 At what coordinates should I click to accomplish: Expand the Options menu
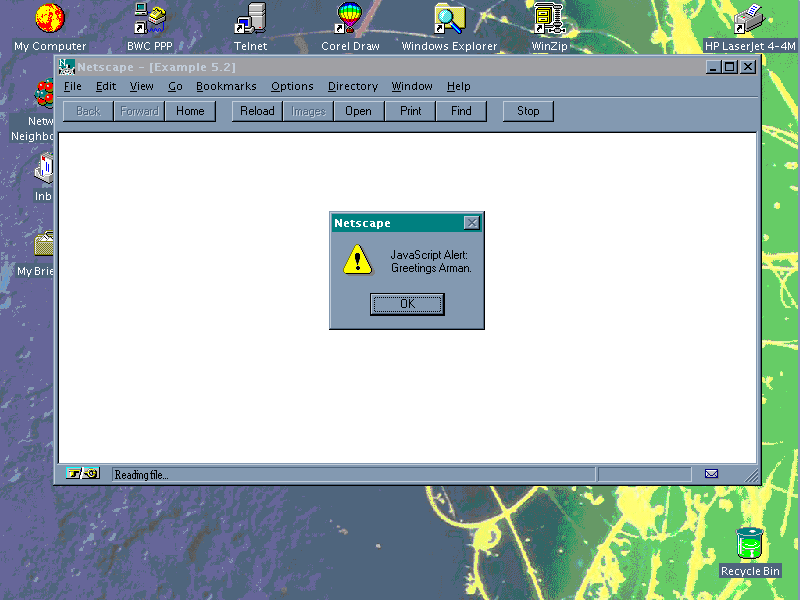coord(292,87)
